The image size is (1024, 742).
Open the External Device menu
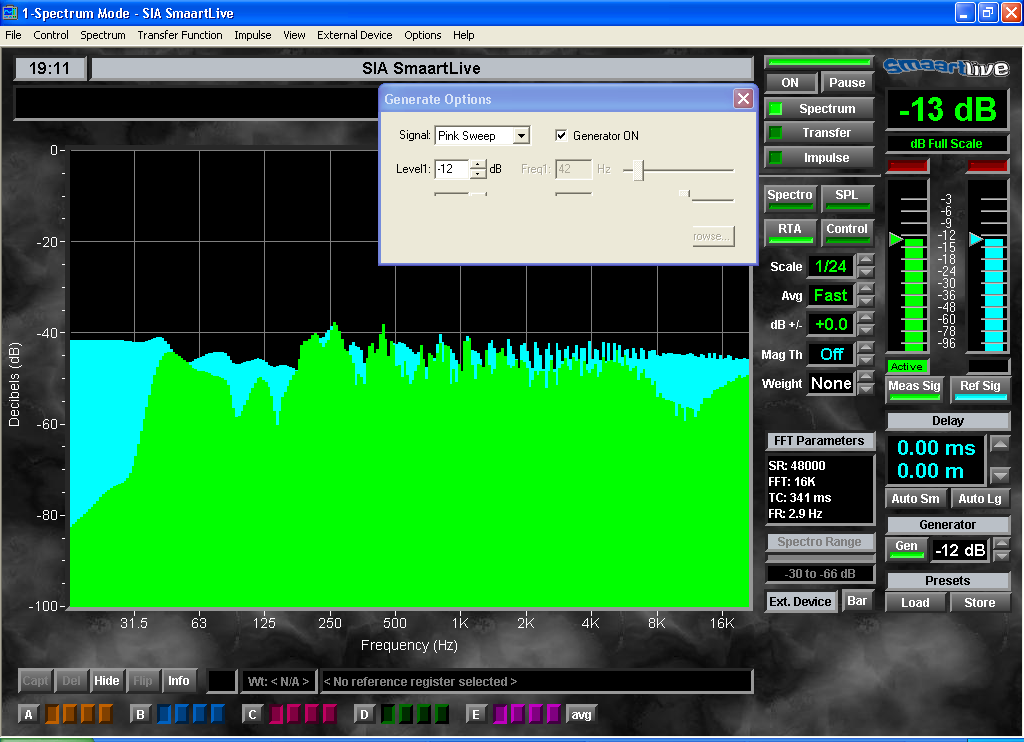354,35
